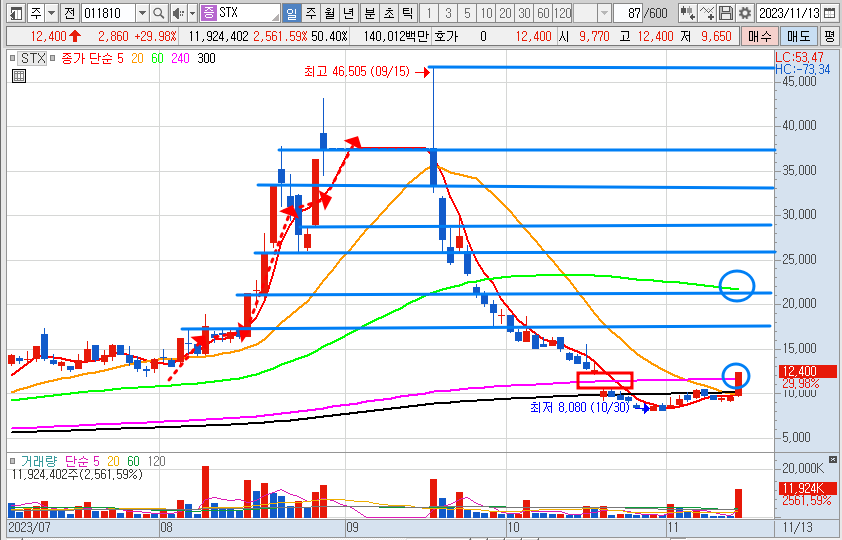Click the candlestick chart type icon
The height and width of the screenshot is (540, 842).
click(x=687, y=13)
